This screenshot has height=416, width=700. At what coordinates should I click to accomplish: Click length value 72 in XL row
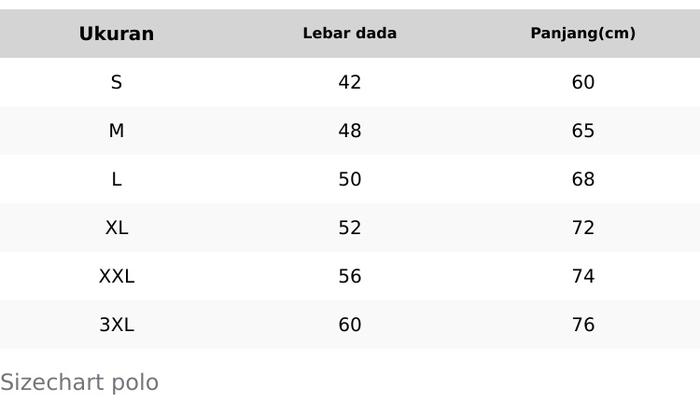pyautogui.click(x=583, y=228)
